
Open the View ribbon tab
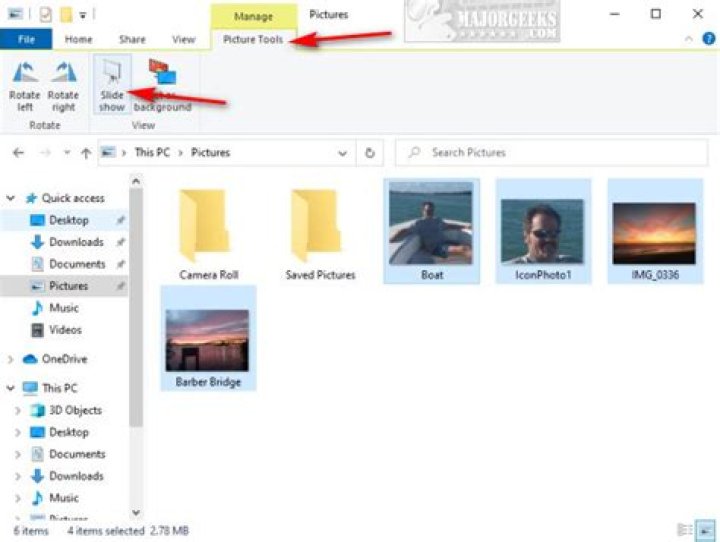[x=183, y=39]
